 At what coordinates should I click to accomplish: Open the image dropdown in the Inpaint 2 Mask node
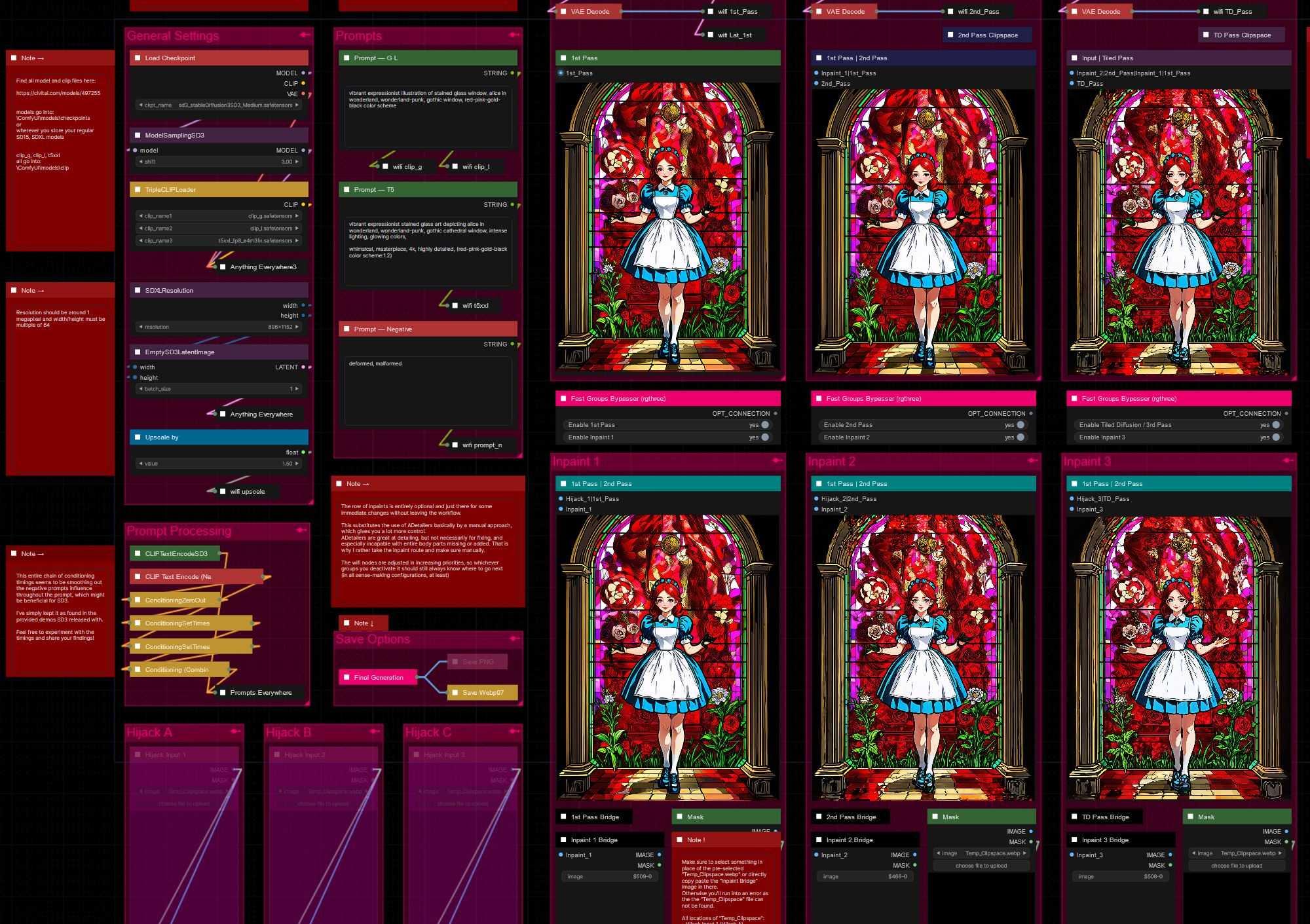tap(981, 853)
